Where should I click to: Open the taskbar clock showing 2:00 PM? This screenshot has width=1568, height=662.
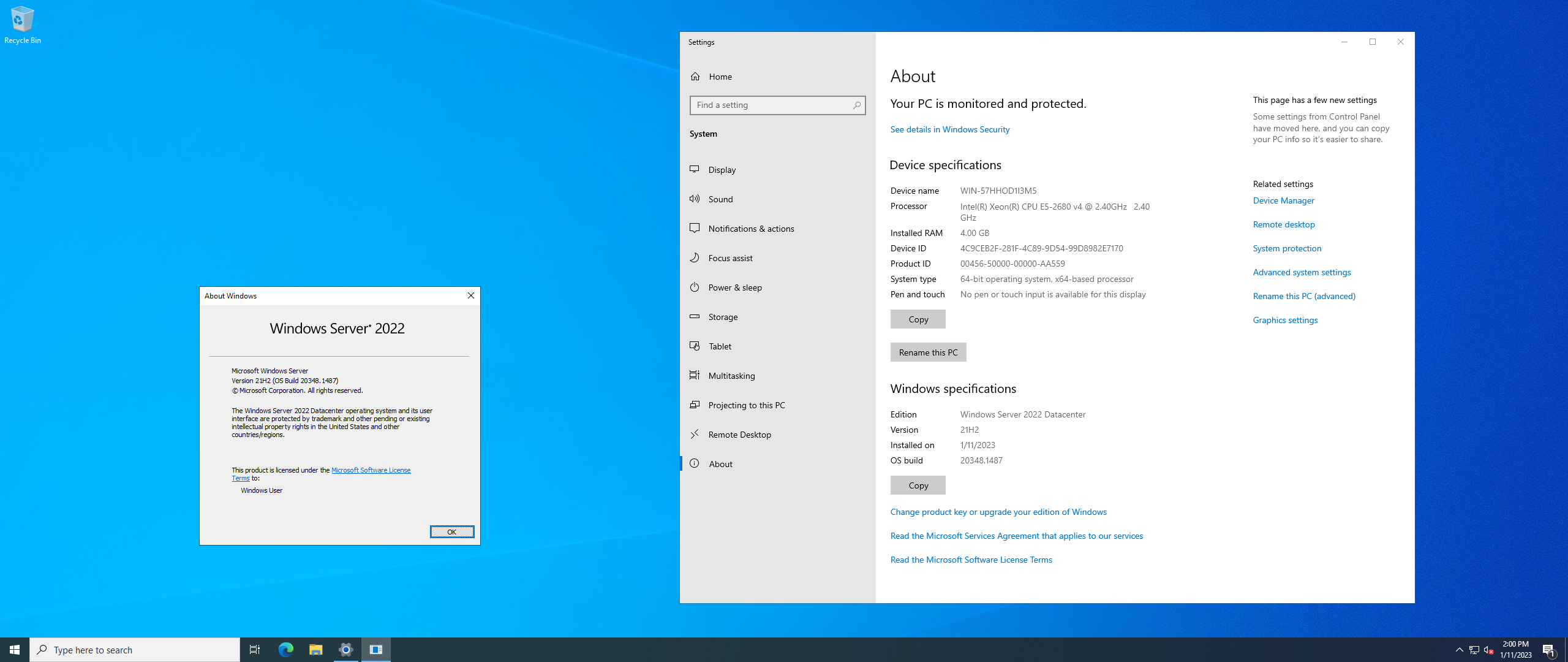coord(1515,650)
